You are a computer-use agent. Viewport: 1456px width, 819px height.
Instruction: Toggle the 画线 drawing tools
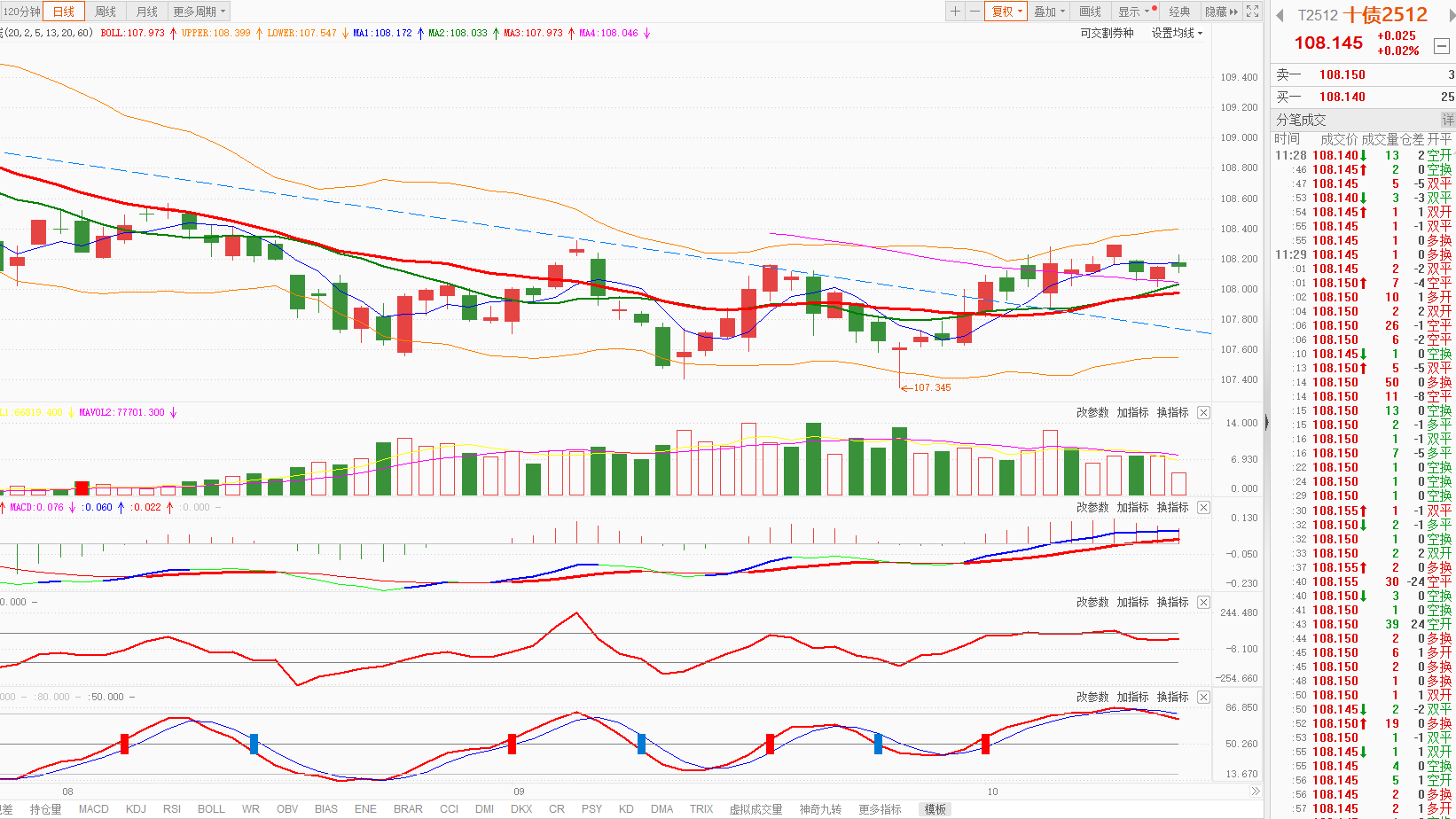click(1090, 12)
